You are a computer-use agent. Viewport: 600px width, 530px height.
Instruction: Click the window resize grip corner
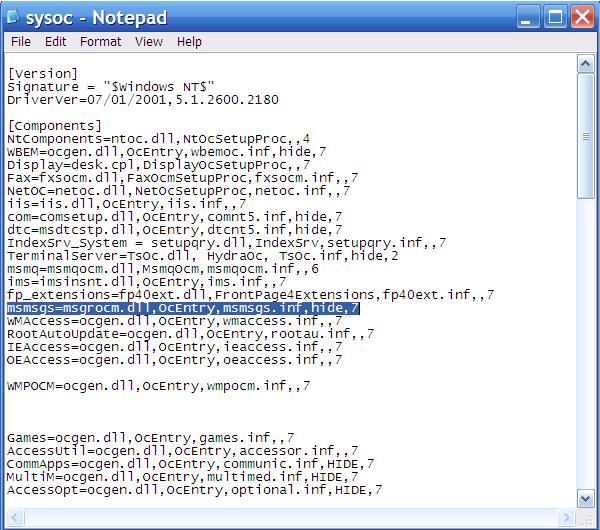[x=585, y=518]
